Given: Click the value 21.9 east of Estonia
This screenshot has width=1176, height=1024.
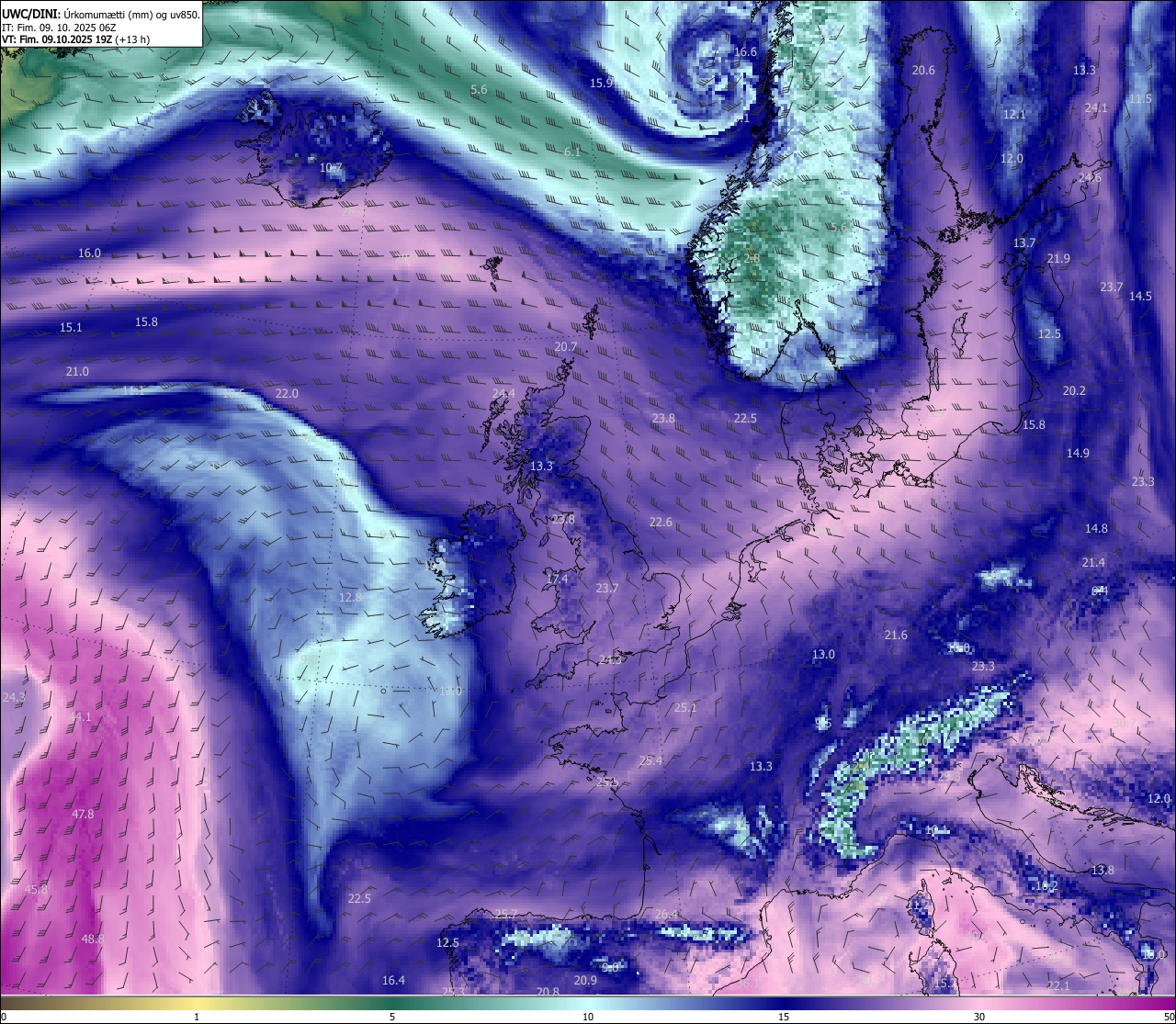Looking at the screenshot, I should [1058, 259].
